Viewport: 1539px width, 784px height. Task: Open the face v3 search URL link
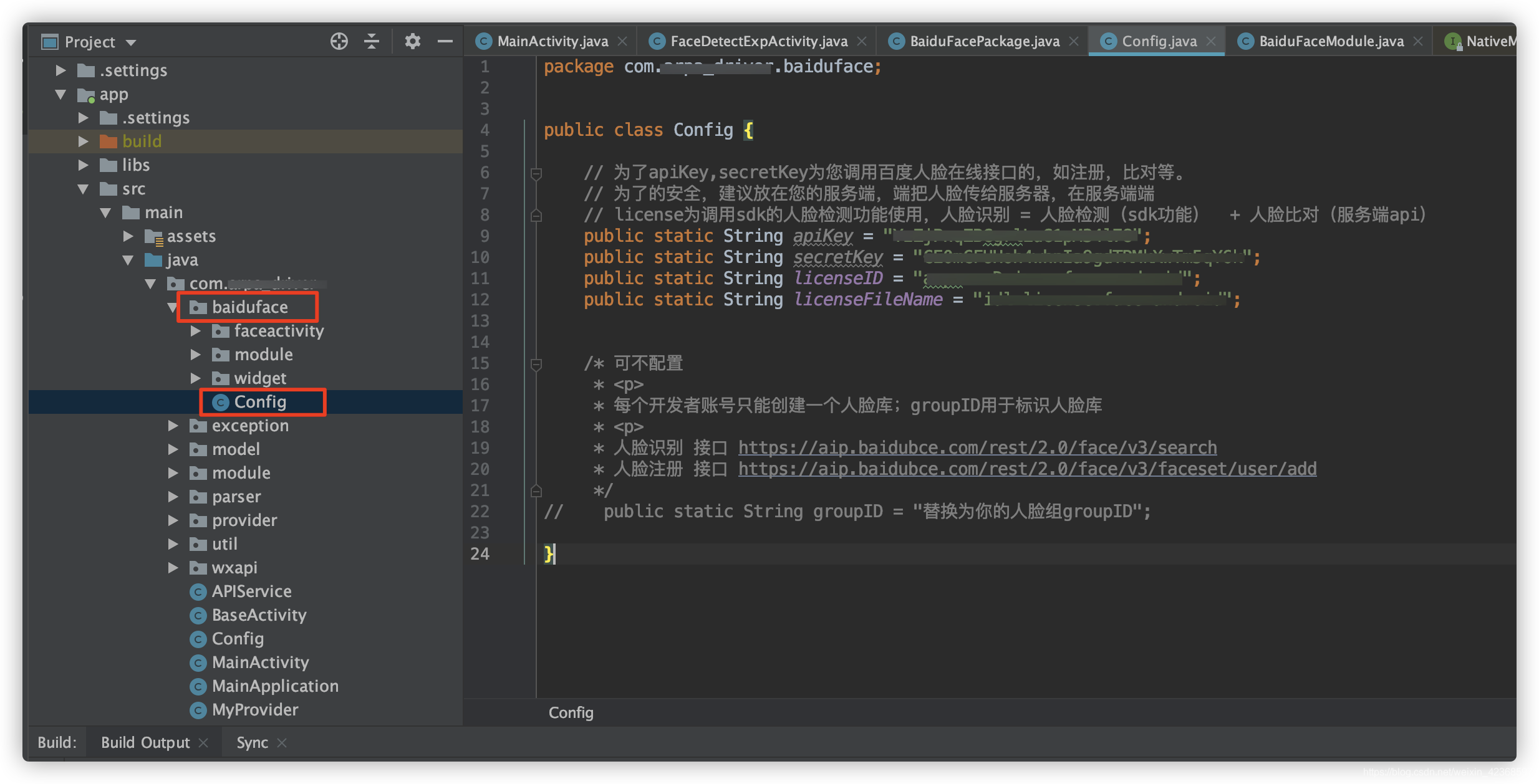tap(977, 447)
